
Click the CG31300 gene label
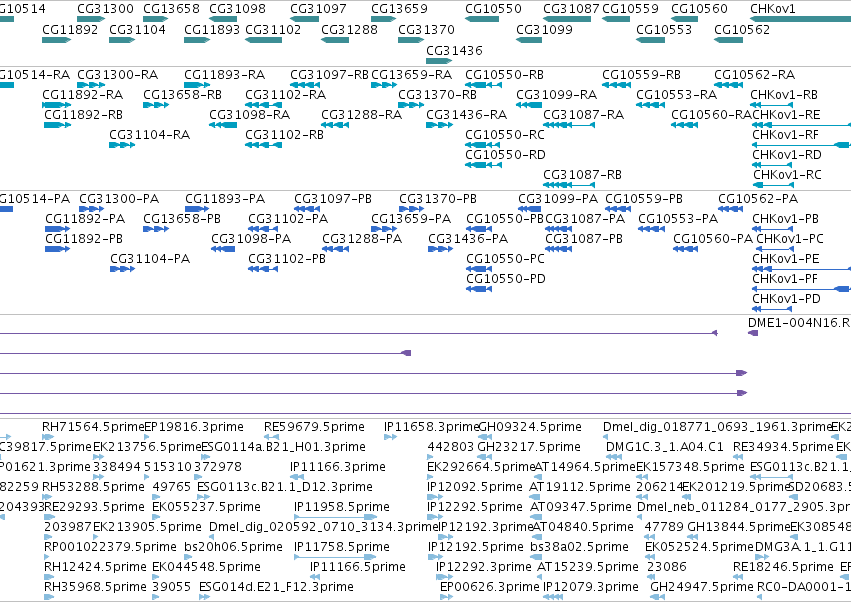click(105, 9)
